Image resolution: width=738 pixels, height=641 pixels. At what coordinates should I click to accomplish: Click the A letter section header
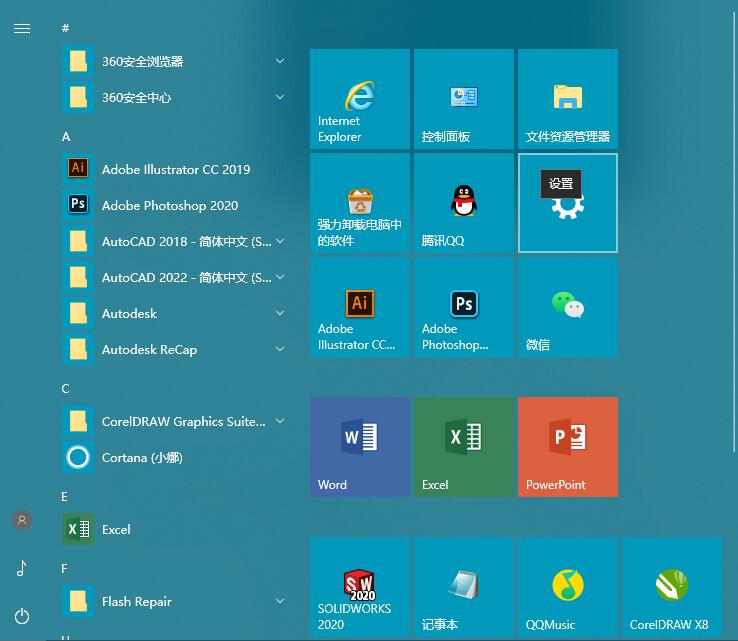[66, 137]
